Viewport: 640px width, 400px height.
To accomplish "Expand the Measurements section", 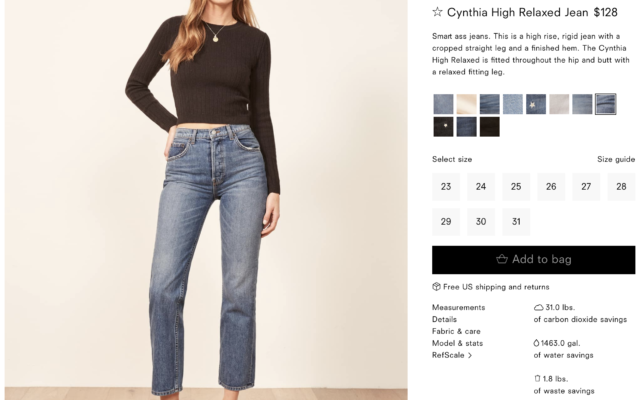I will [458, 307].
